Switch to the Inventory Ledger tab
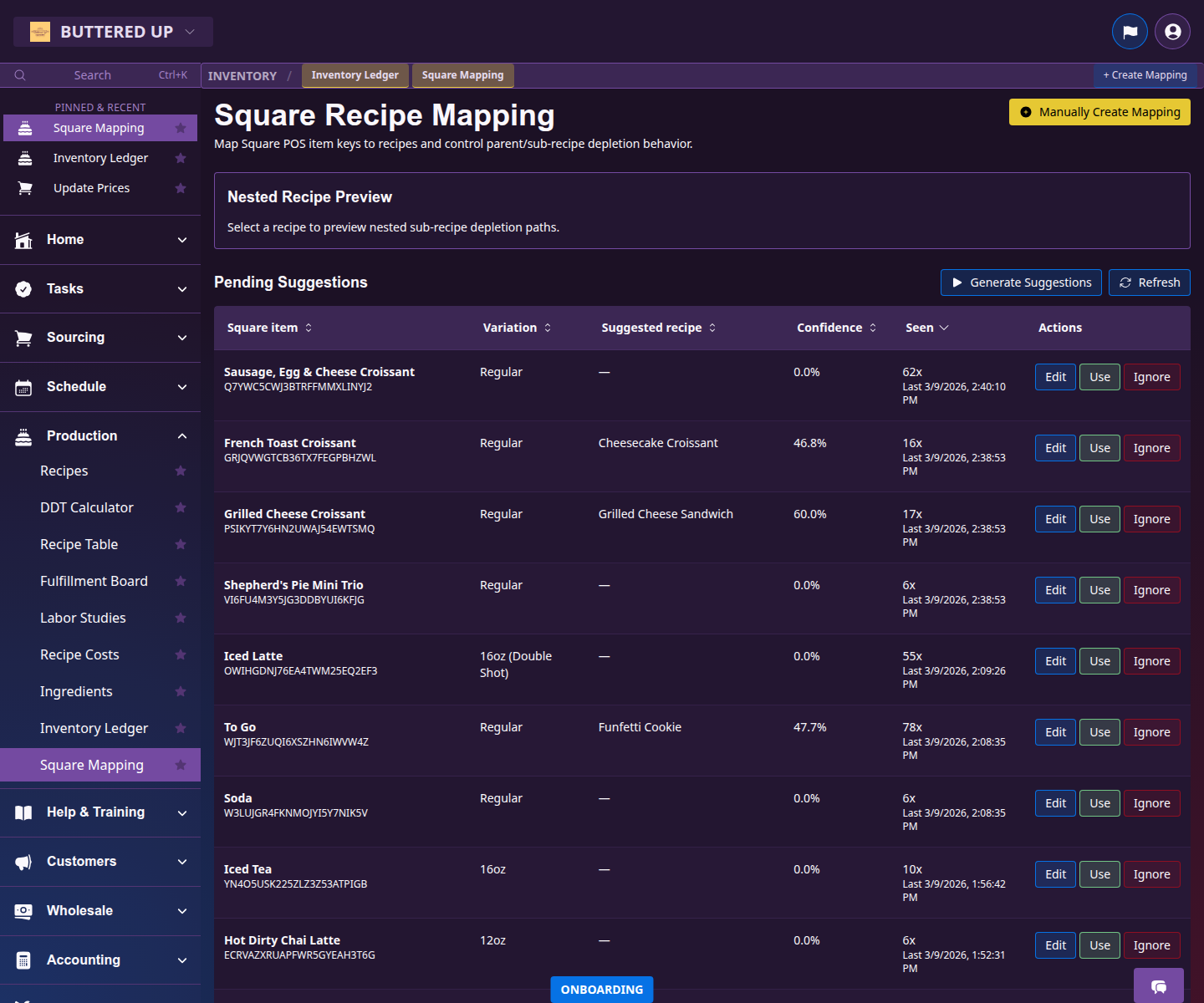 (355, 75)
